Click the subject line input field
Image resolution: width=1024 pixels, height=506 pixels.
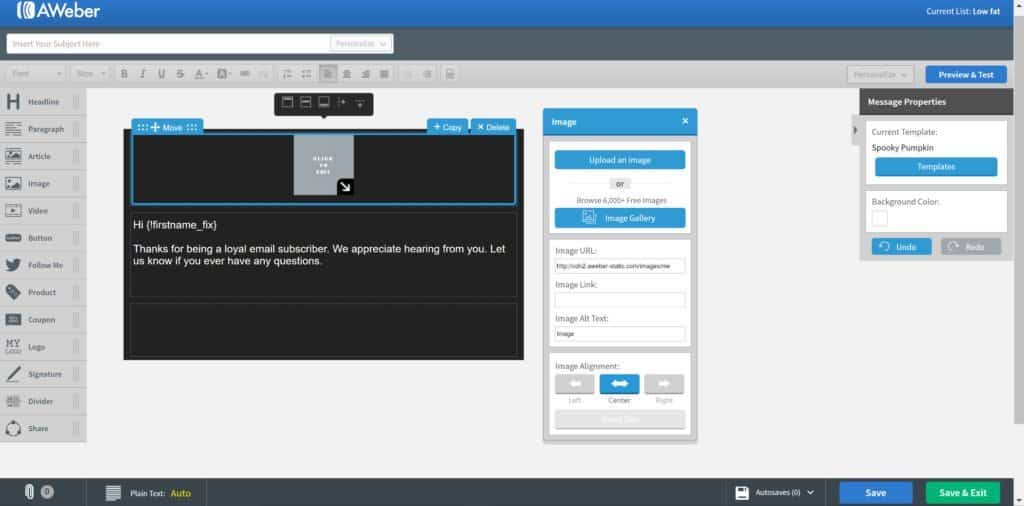[x=168, y=44]
